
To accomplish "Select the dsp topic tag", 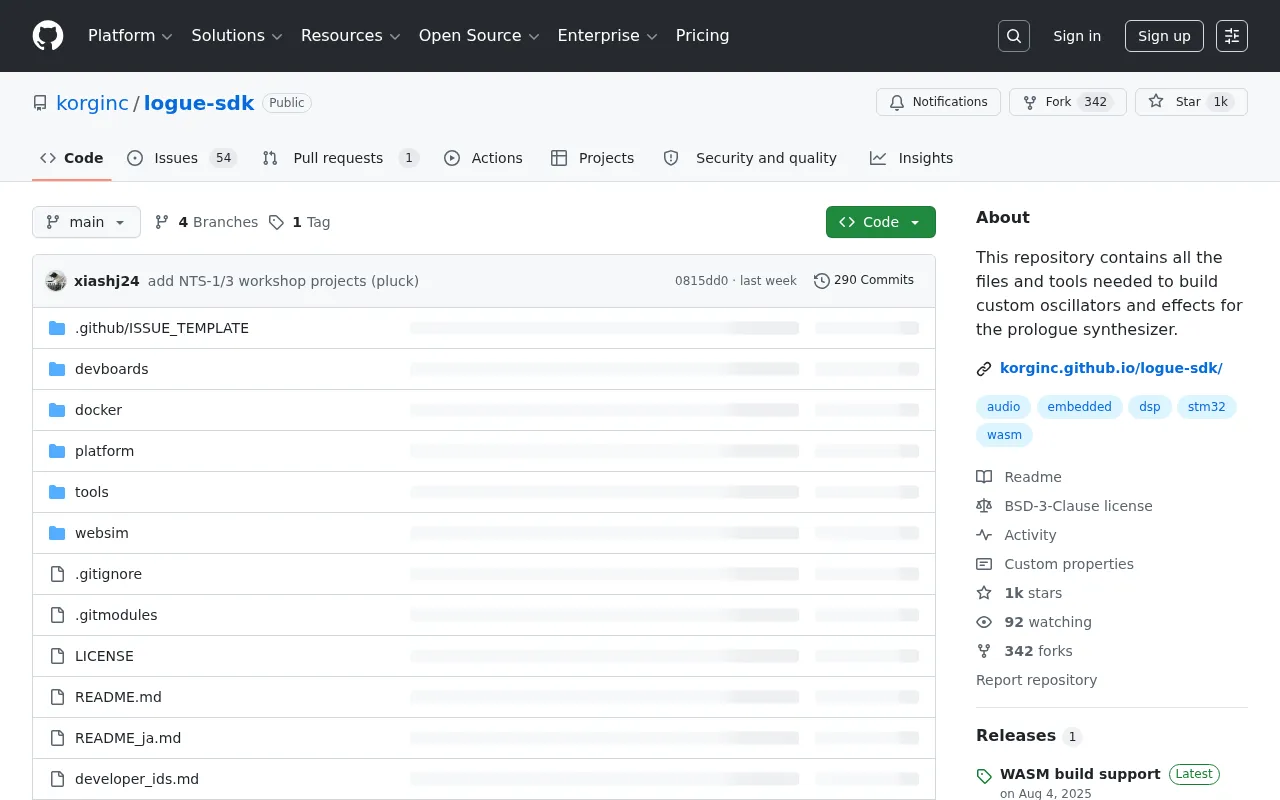I will pos(1150,407).
